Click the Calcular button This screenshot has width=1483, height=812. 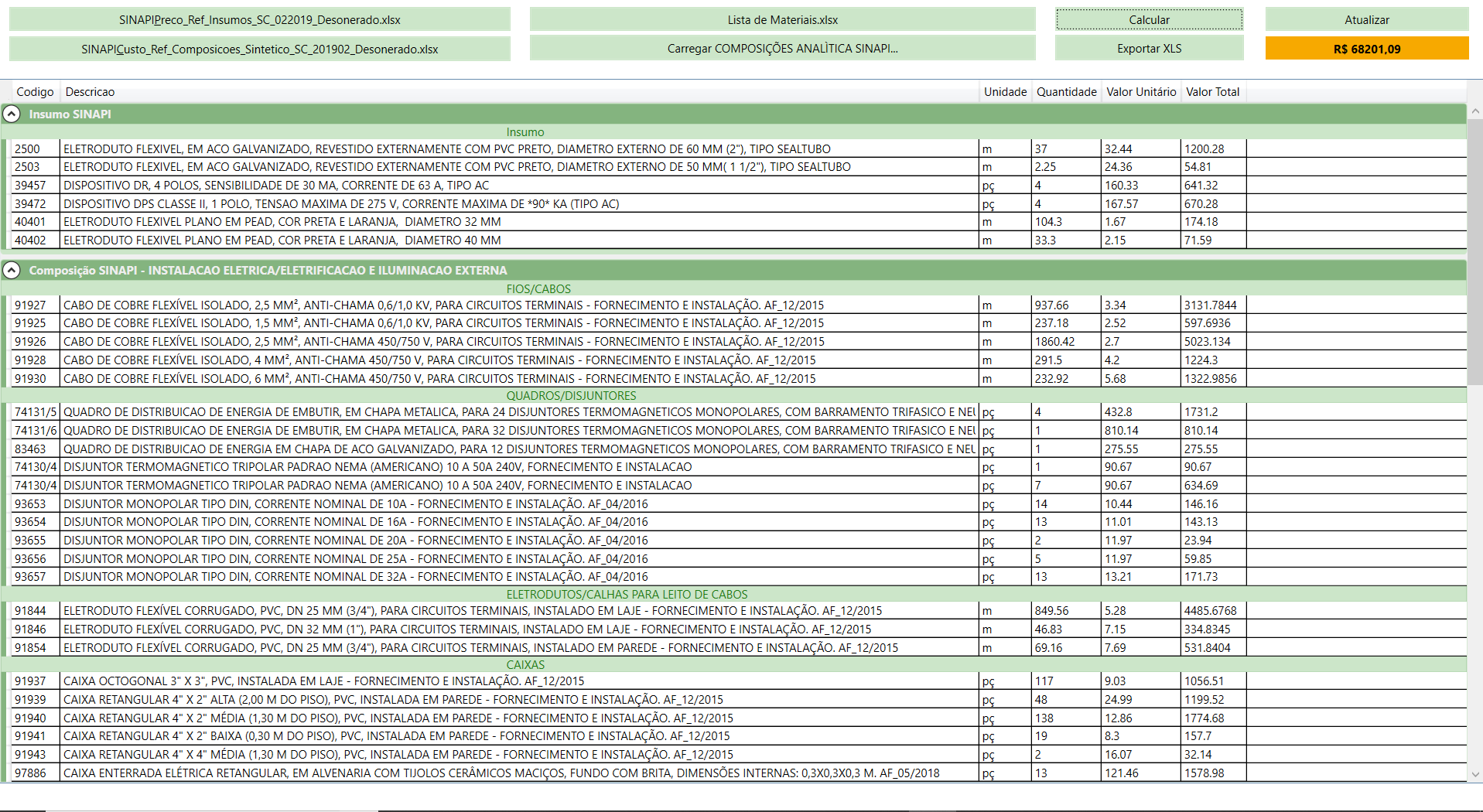tap(1149, 20)
